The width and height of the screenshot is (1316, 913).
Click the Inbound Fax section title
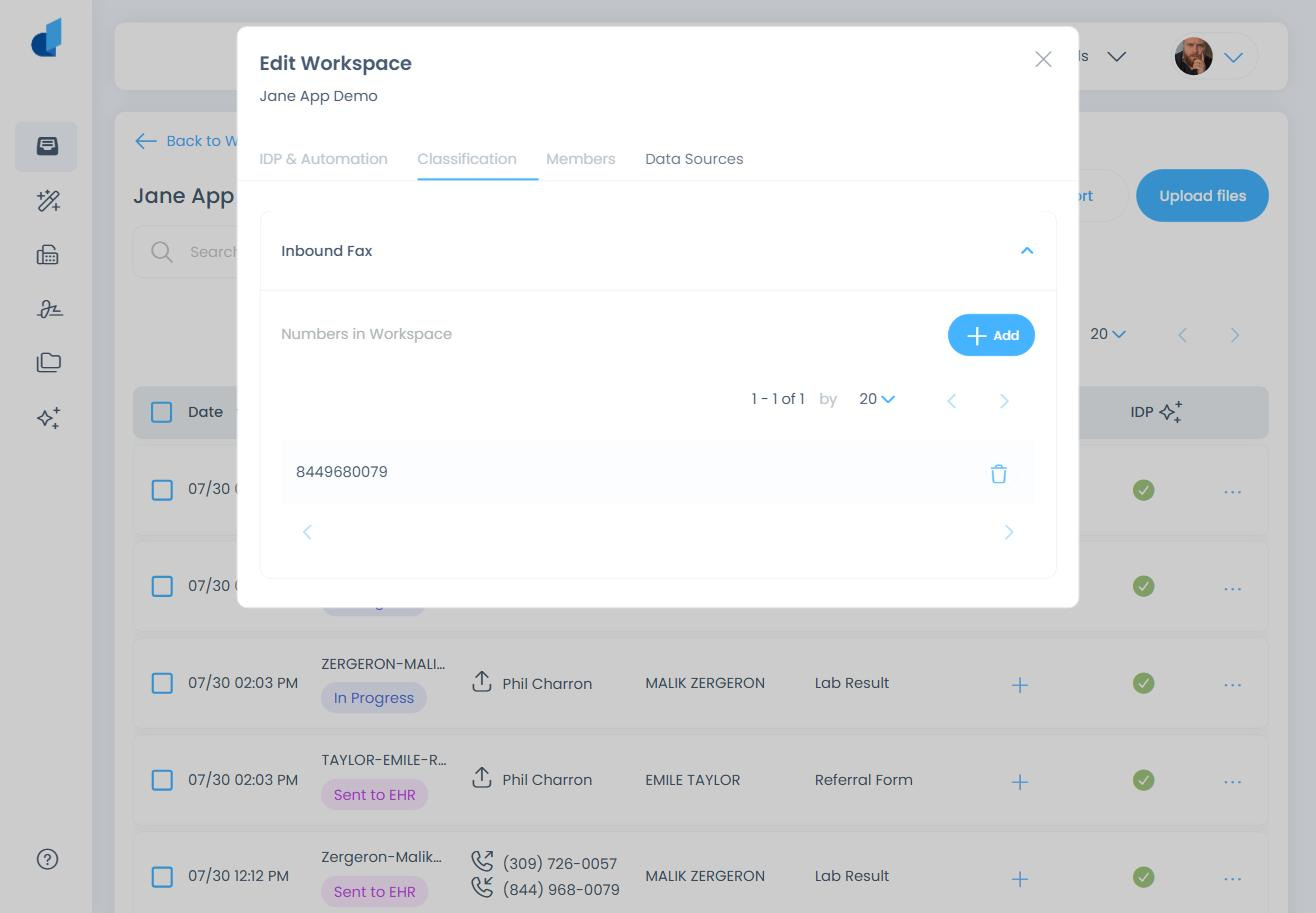tap(327, 251)
